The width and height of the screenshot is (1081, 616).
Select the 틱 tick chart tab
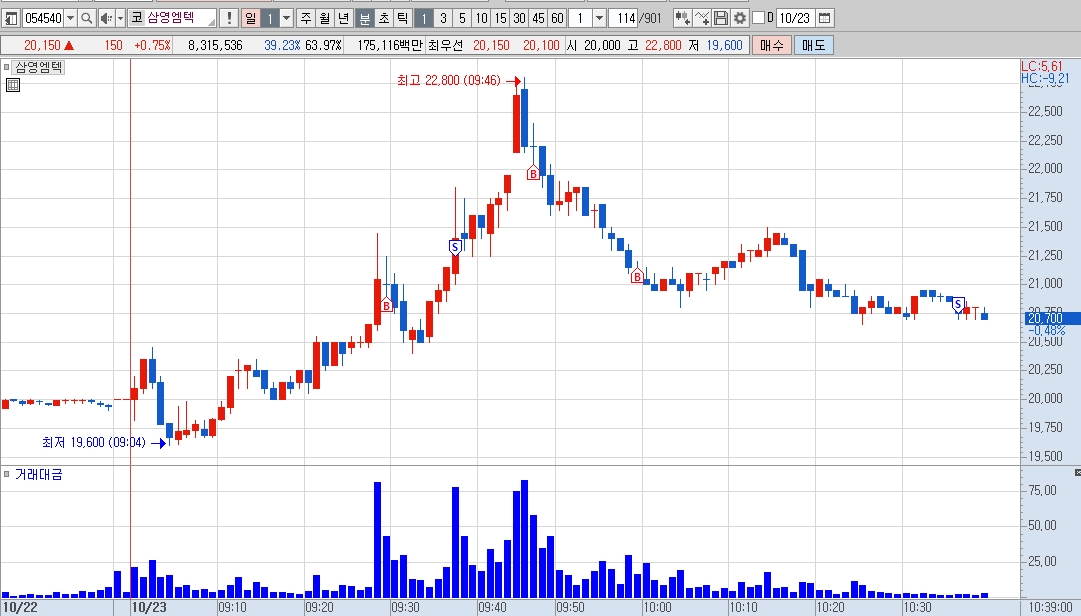coord(403,18)
